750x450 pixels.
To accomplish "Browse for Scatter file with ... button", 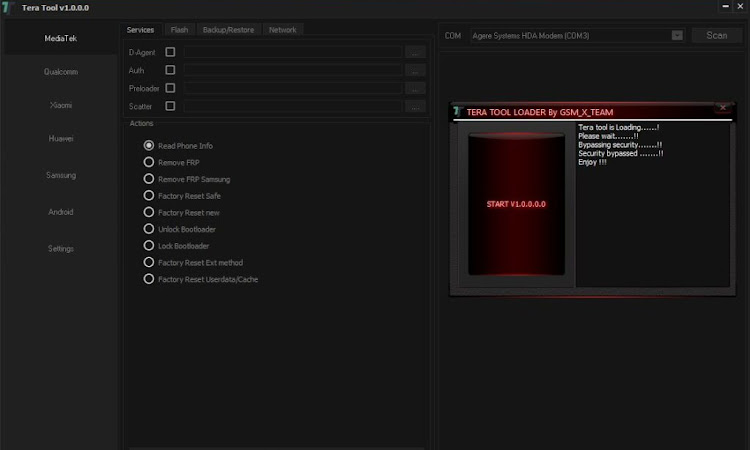I will tap(415, 106).
